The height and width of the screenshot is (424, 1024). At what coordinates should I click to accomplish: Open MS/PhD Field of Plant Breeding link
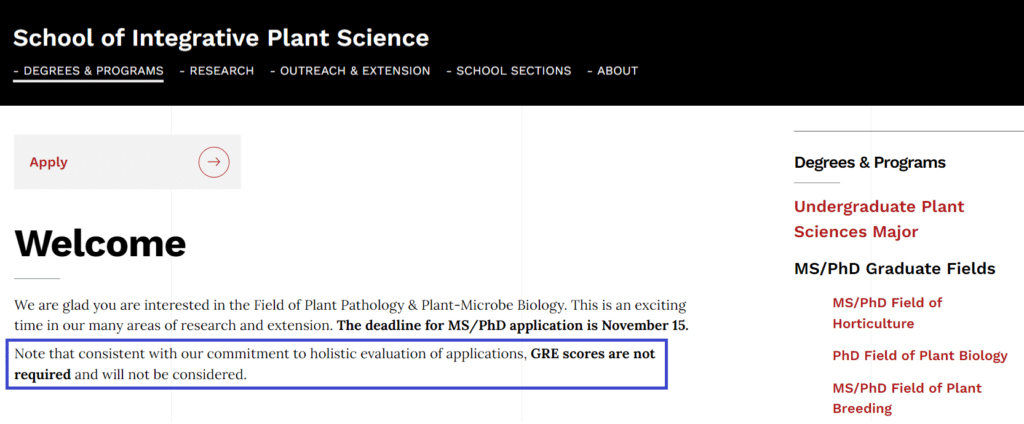tap(907, 398)
